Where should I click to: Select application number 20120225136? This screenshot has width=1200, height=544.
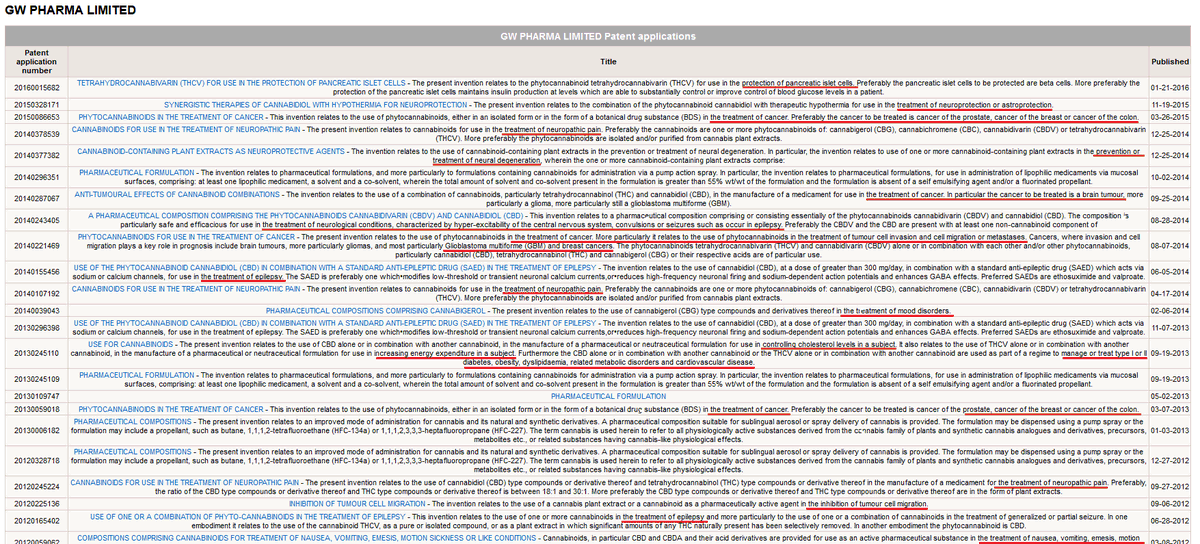click(x=37, y=504)
